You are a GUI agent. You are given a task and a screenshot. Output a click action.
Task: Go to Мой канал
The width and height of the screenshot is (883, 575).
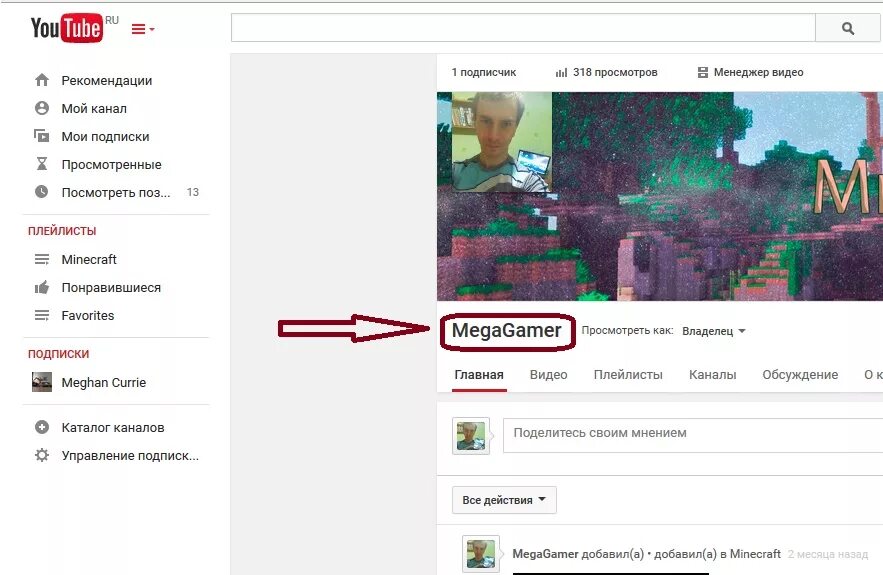click(x=94, y=109)
